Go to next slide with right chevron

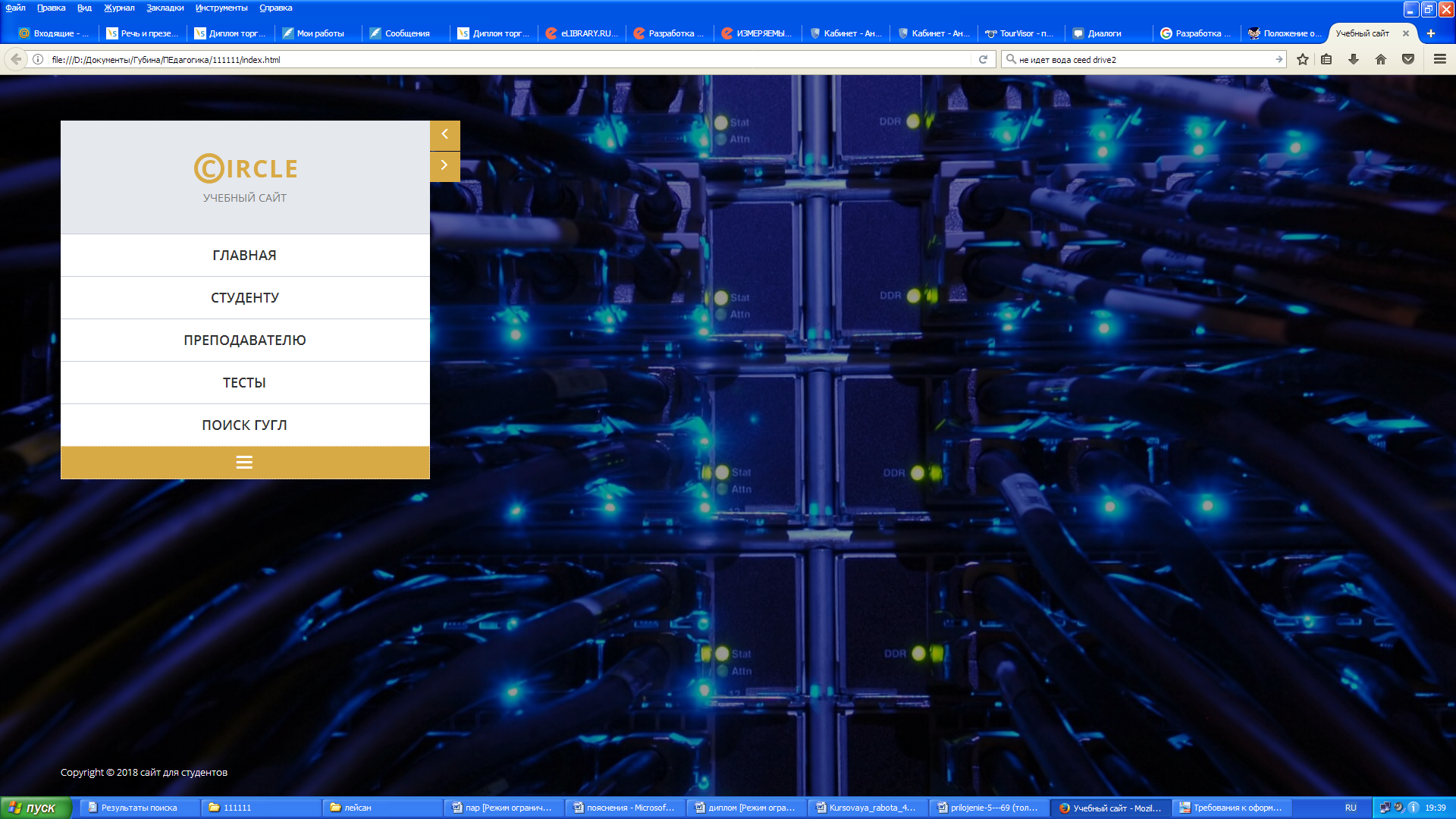(445, 166)
